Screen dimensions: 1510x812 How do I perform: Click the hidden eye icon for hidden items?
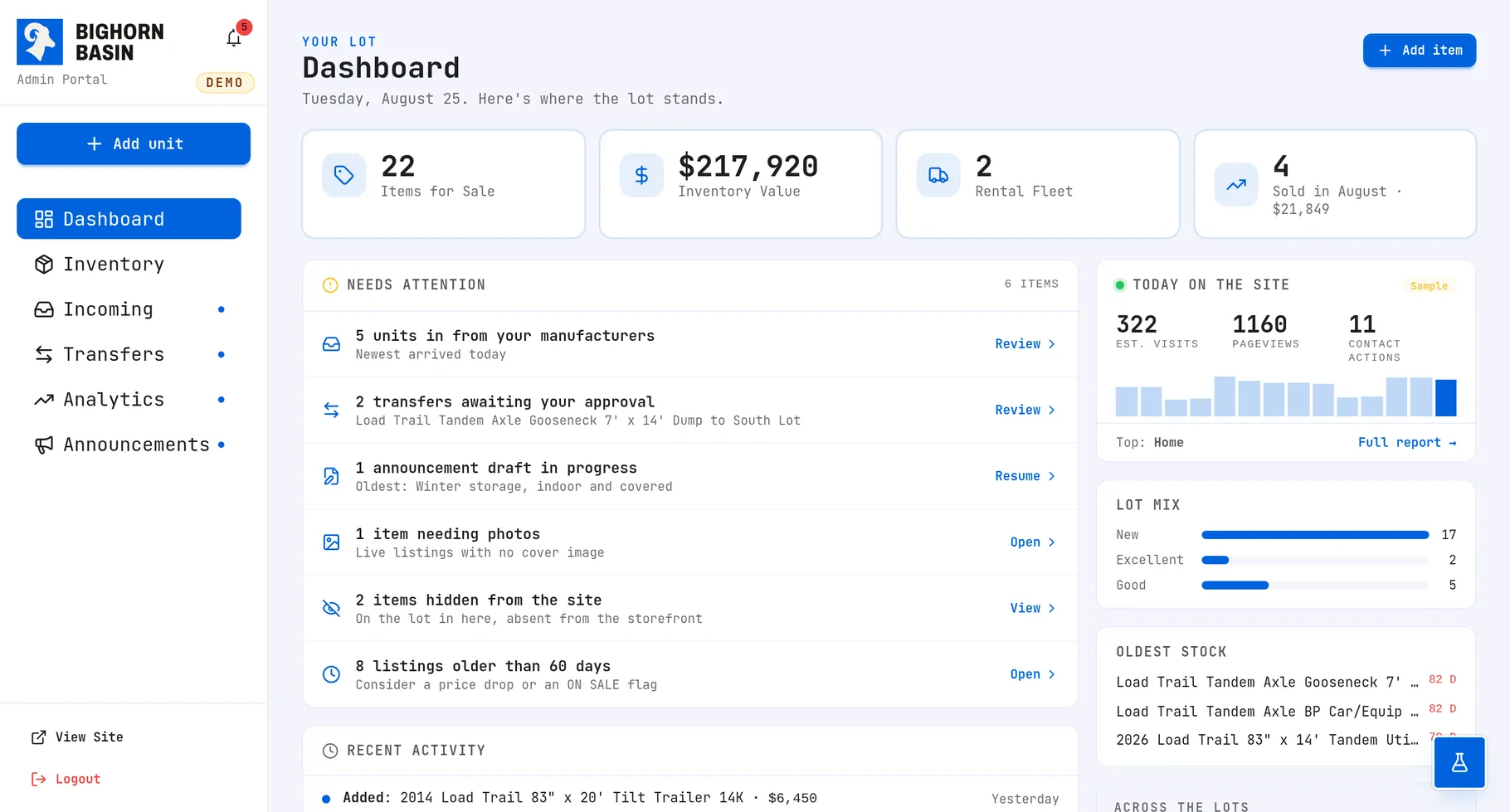(x=331, y=608)
